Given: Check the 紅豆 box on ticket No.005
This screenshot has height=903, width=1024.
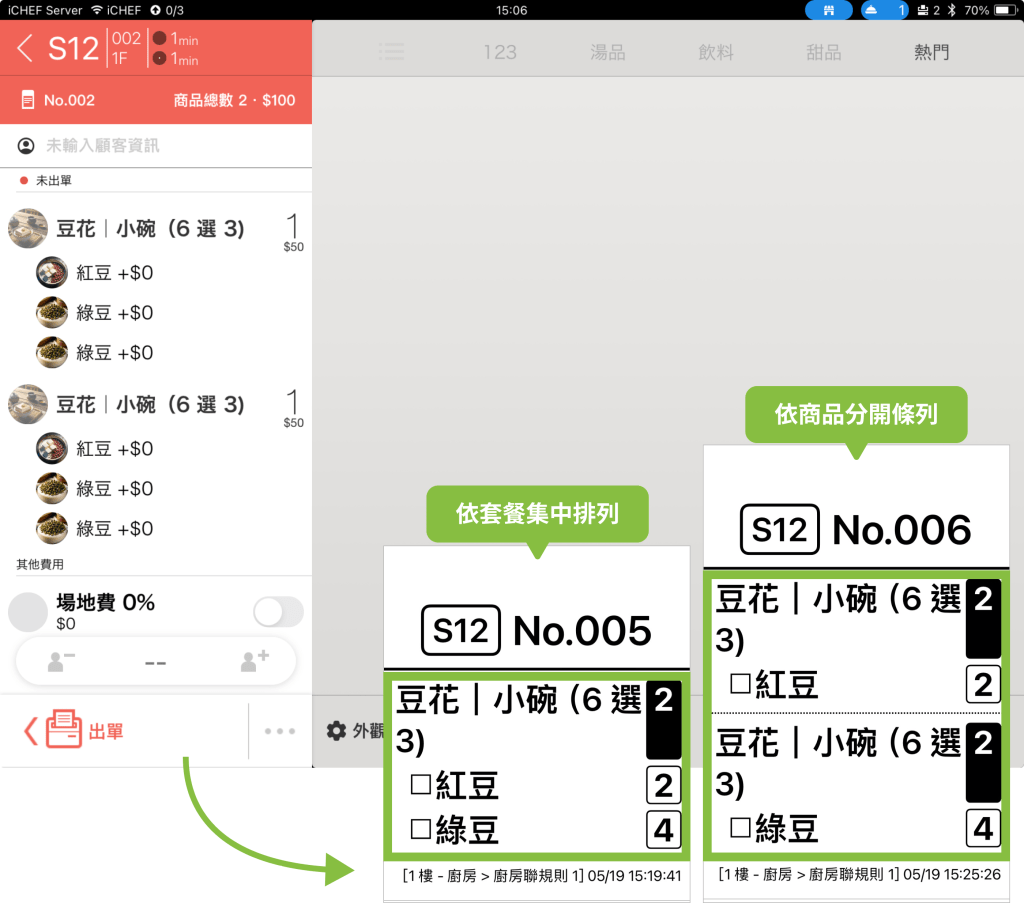Looking at the screenshot, I should 421,785.
